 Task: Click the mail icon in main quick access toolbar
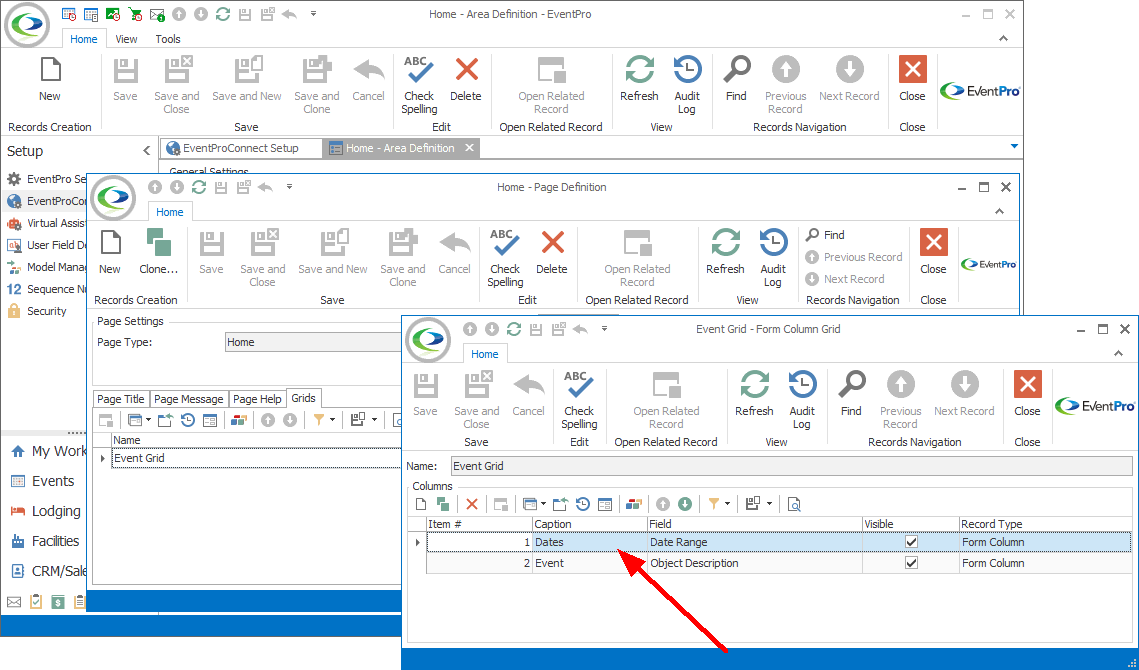[157, 14]
